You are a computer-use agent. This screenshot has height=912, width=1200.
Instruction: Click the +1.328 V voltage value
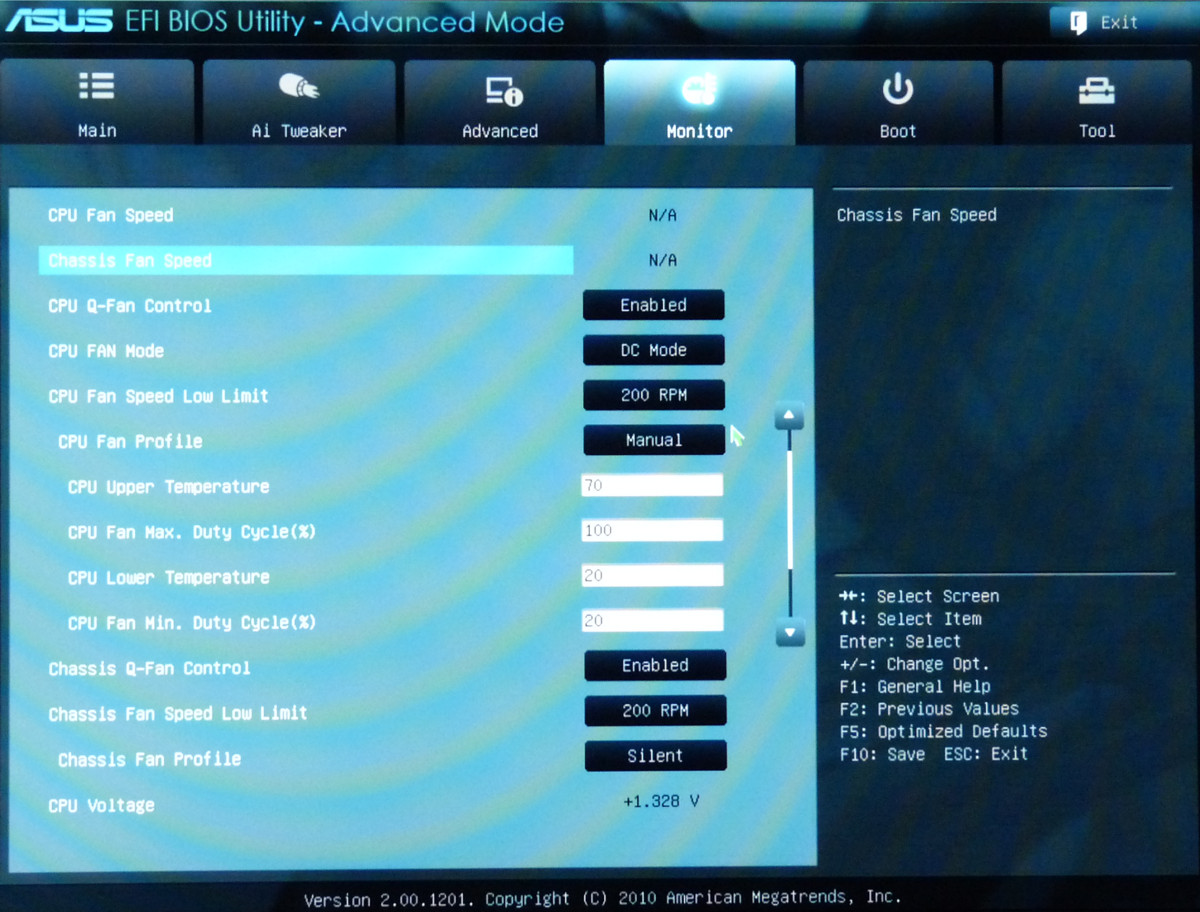[x=661, y=801]
